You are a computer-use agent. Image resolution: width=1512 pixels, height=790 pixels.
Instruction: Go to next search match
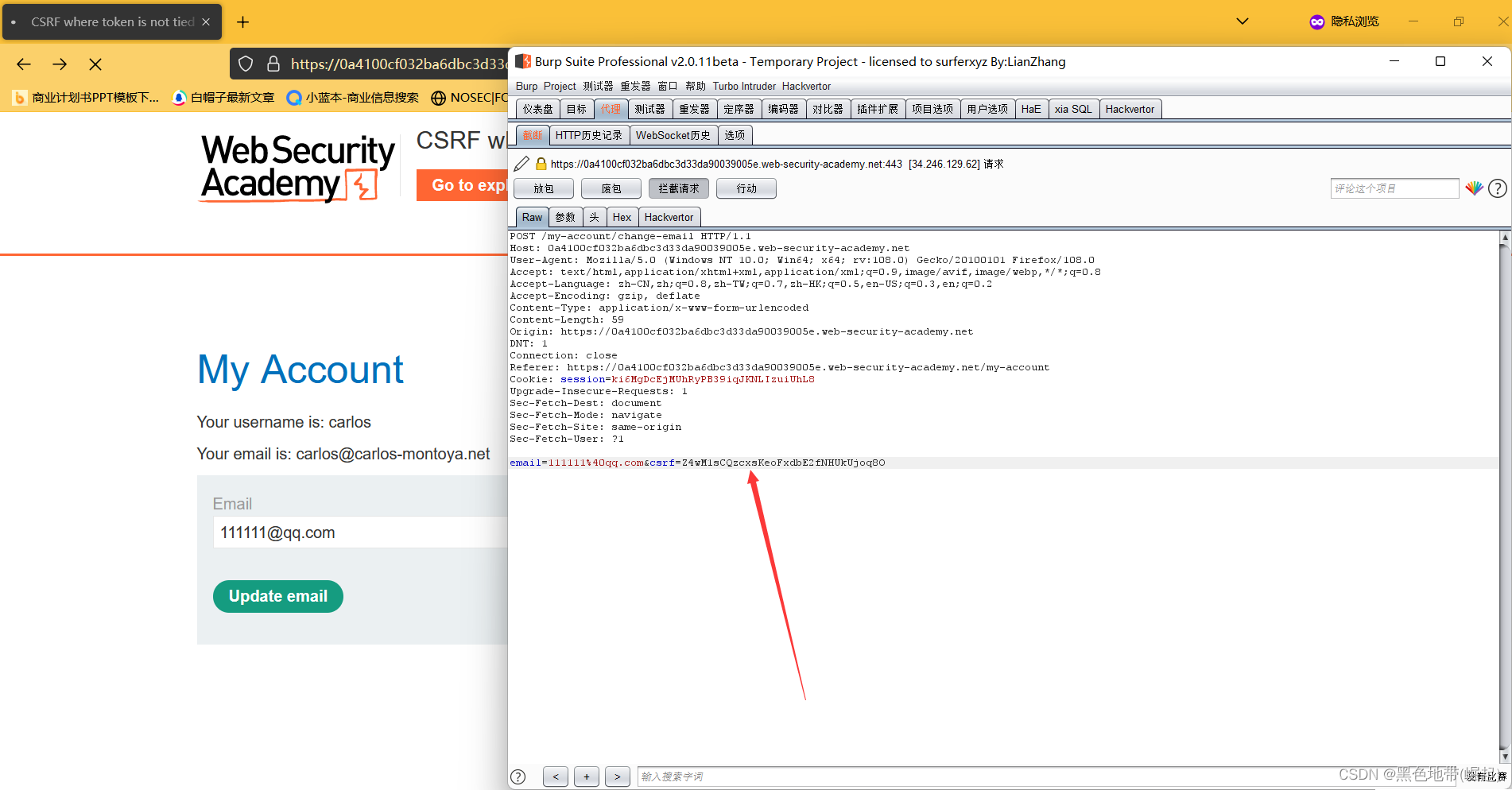pos(618,776)
